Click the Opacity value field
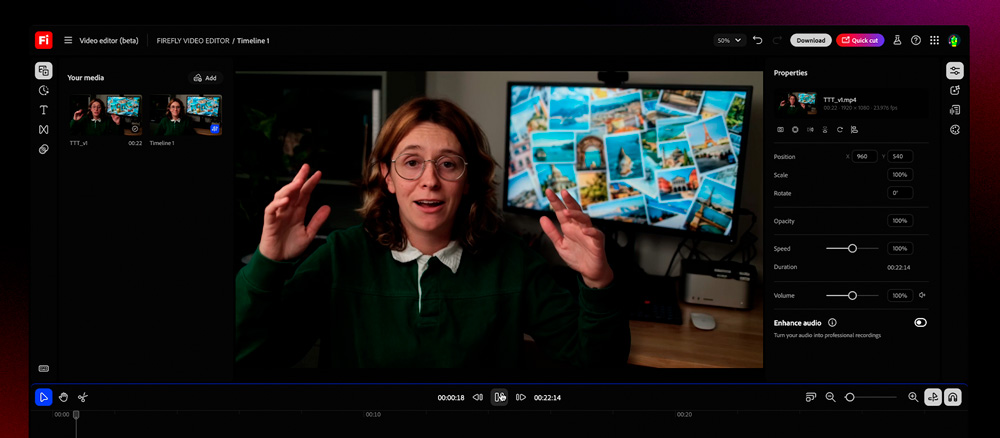 [900, 221]
